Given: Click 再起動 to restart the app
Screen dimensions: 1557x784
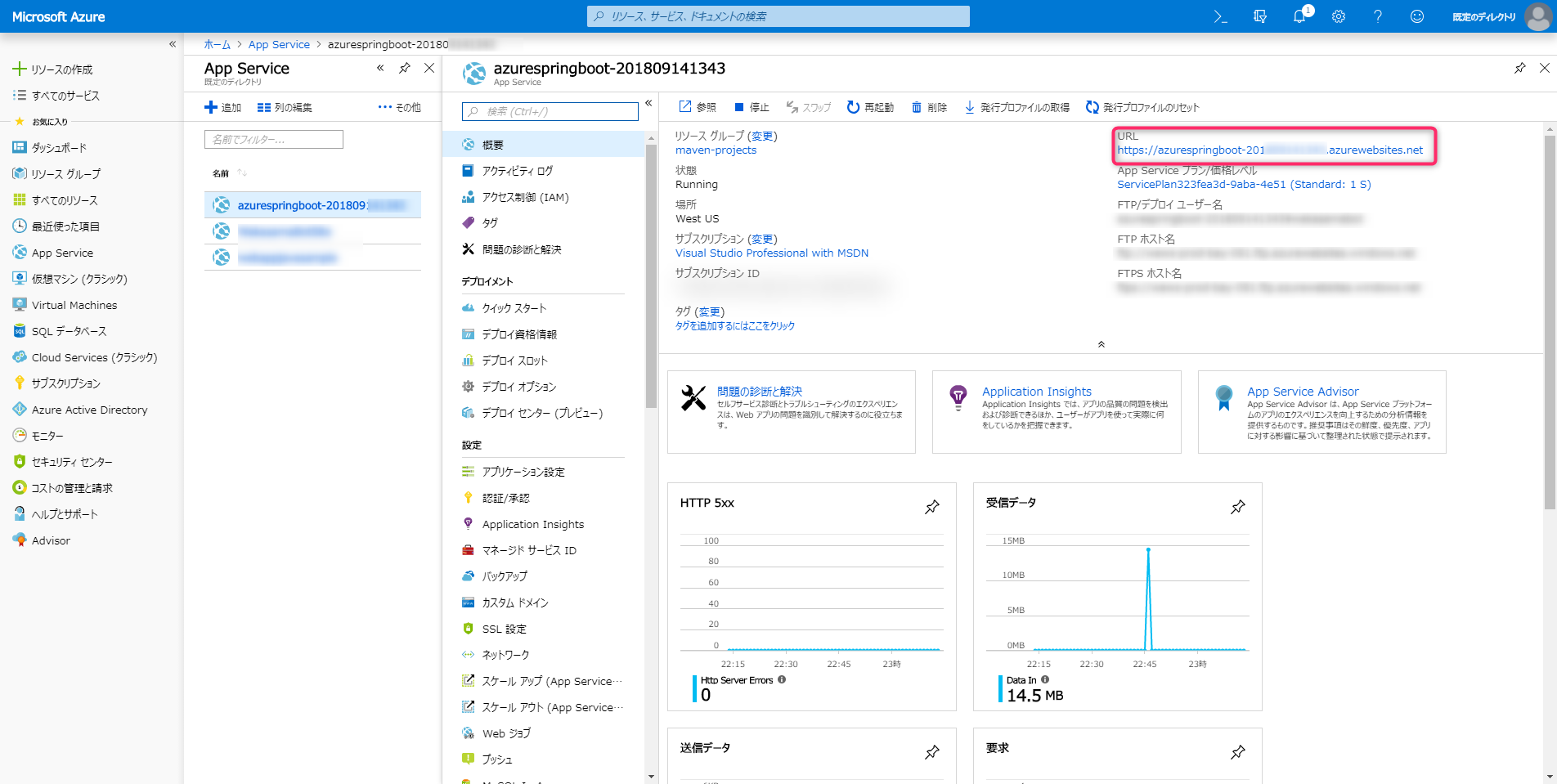Looking at the screenshot, I should tap(870, 107).
